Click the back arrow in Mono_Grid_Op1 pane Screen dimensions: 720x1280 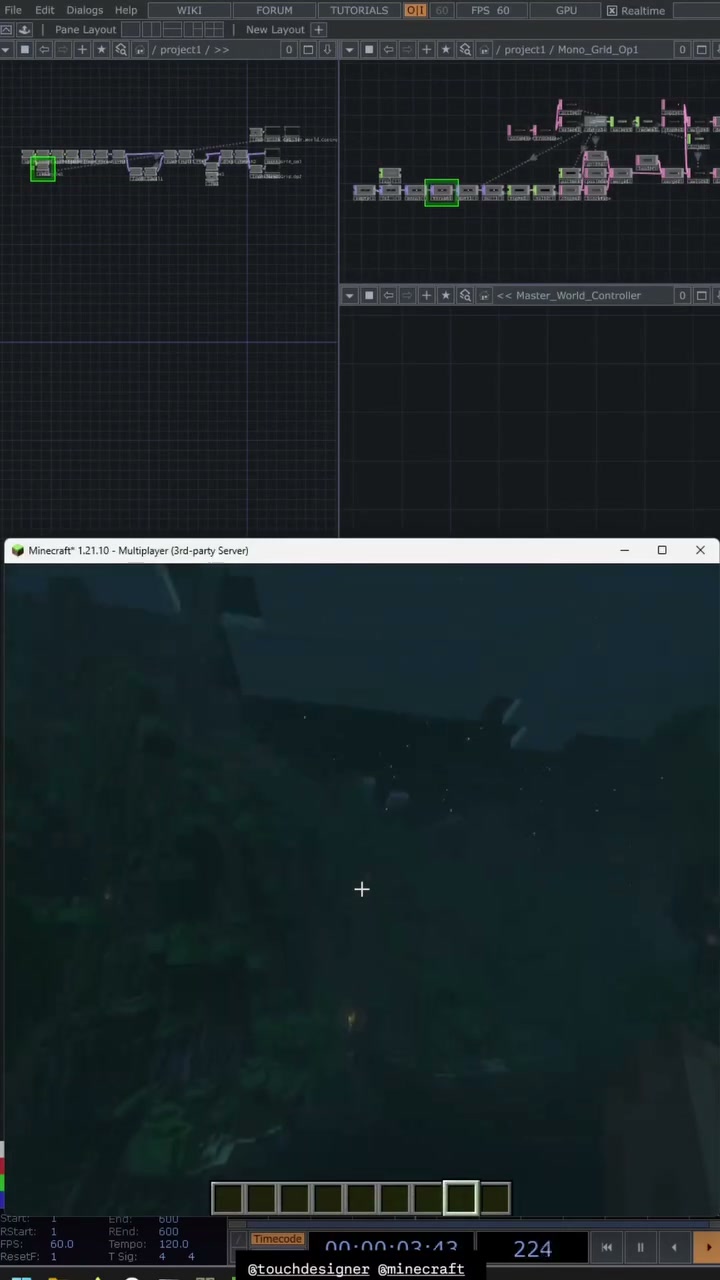click(388, 49)
